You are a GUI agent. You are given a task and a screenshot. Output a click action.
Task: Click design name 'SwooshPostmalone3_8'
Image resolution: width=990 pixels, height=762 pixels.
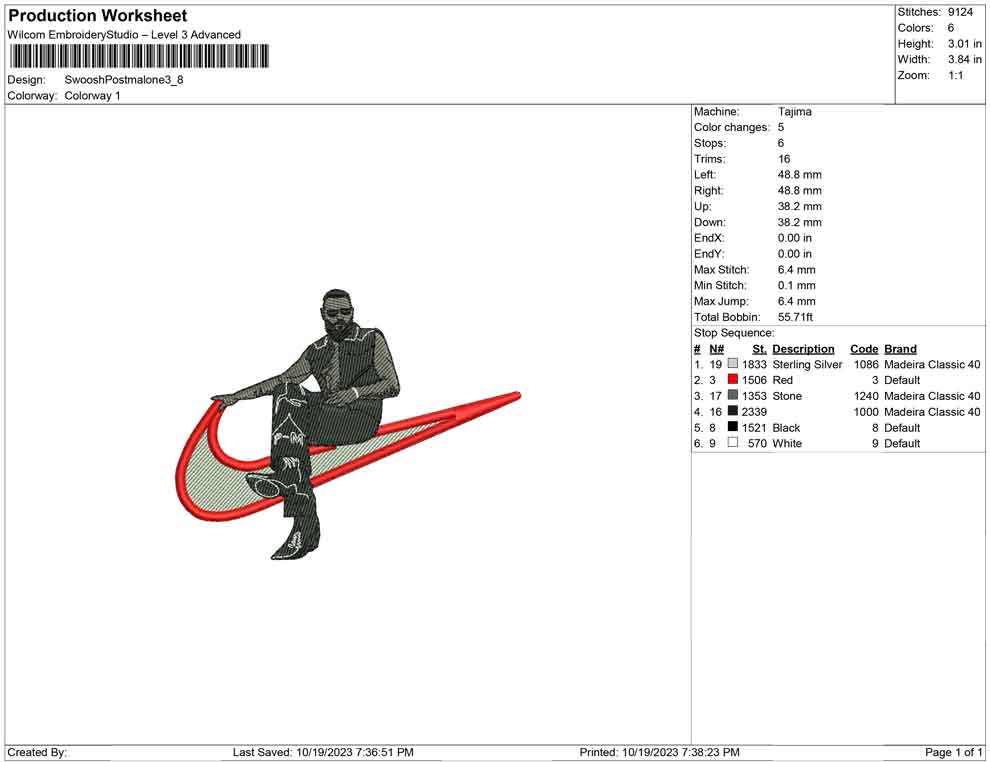point(124,80)
